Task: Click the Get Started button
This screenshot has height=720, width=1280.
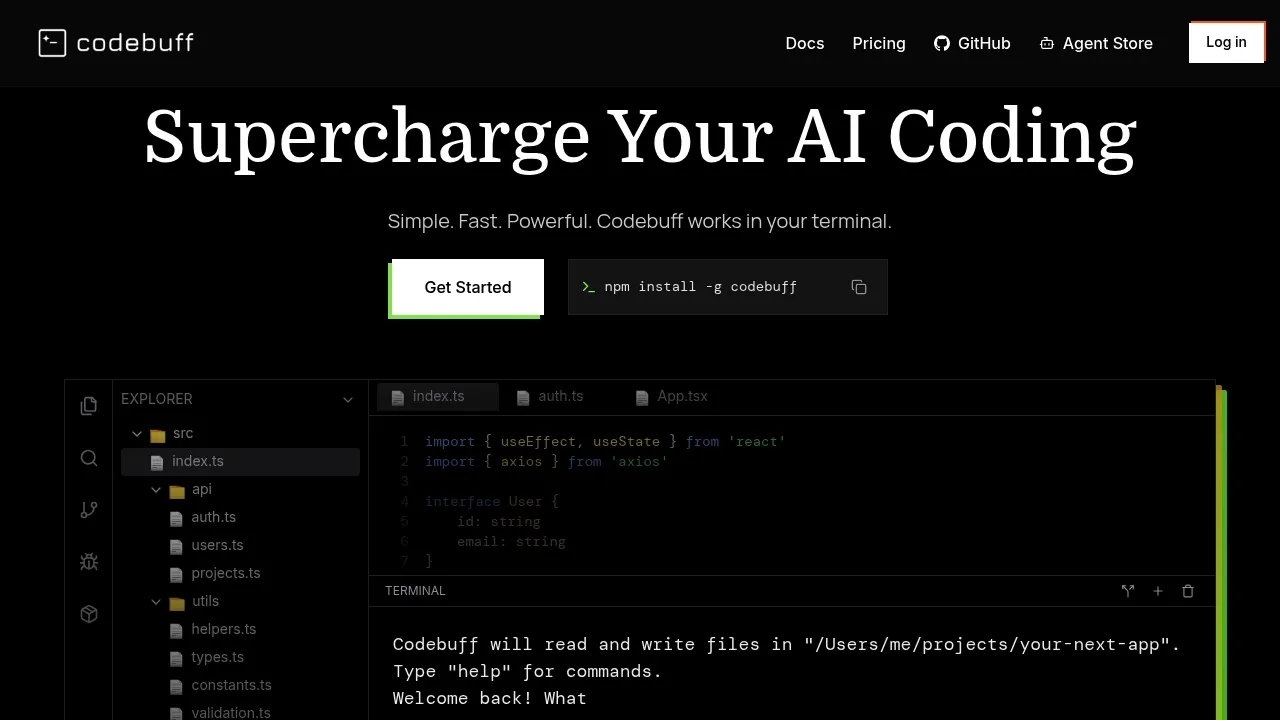Action: click(x=468, y=287)
